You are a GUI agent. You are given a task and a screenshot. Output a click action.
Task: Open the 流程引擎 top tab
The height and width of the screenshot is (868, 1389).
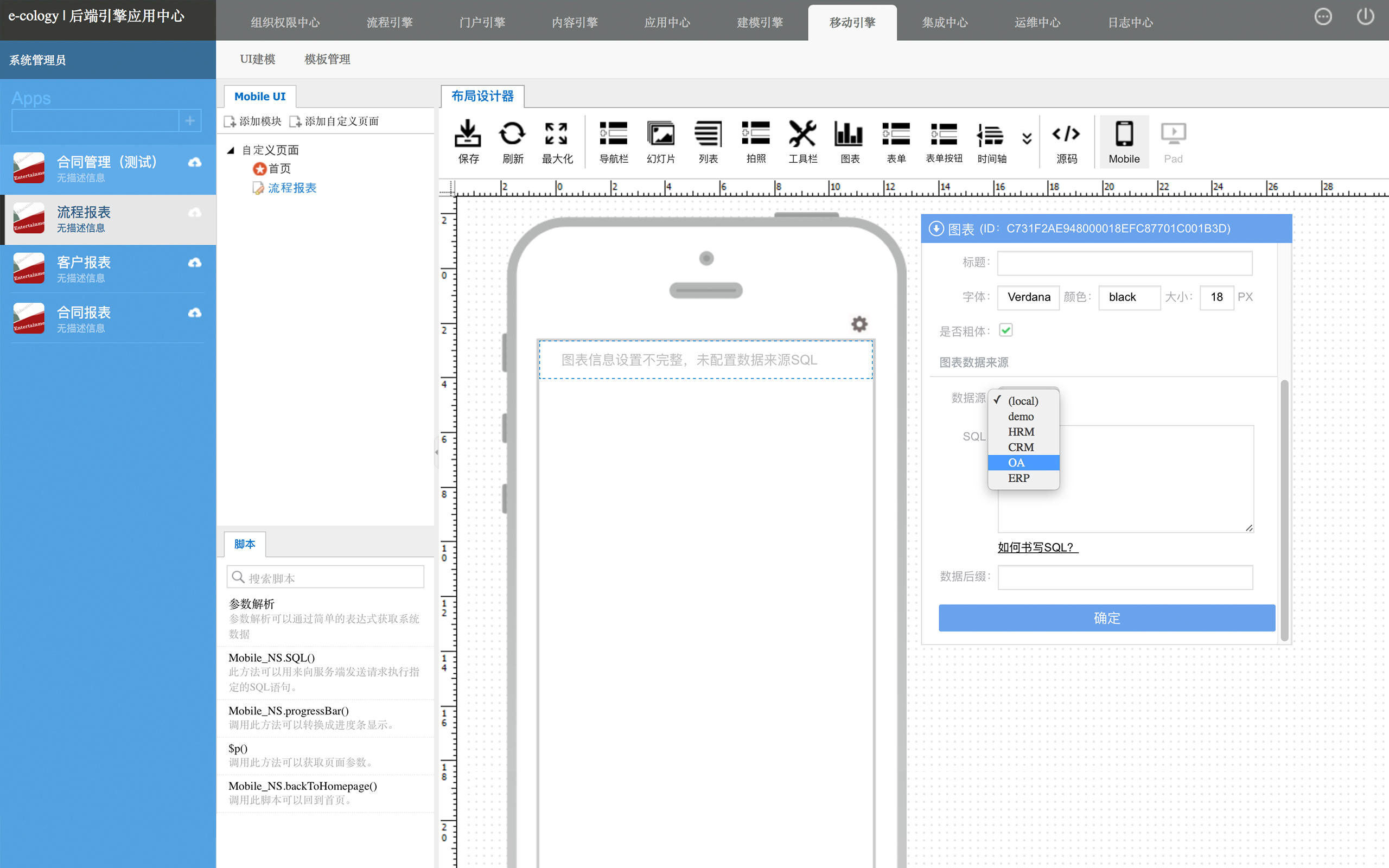coord(390,22)
